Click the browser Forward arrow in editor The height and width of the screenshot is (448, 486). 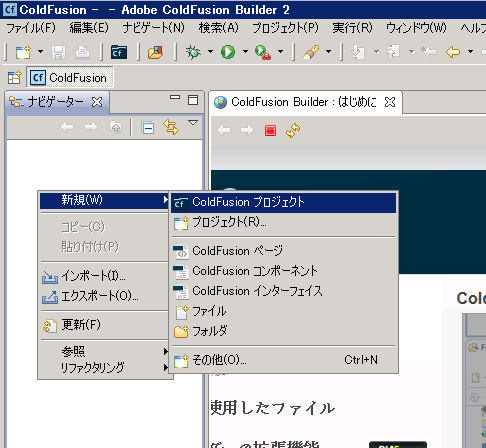pos(247,130)
